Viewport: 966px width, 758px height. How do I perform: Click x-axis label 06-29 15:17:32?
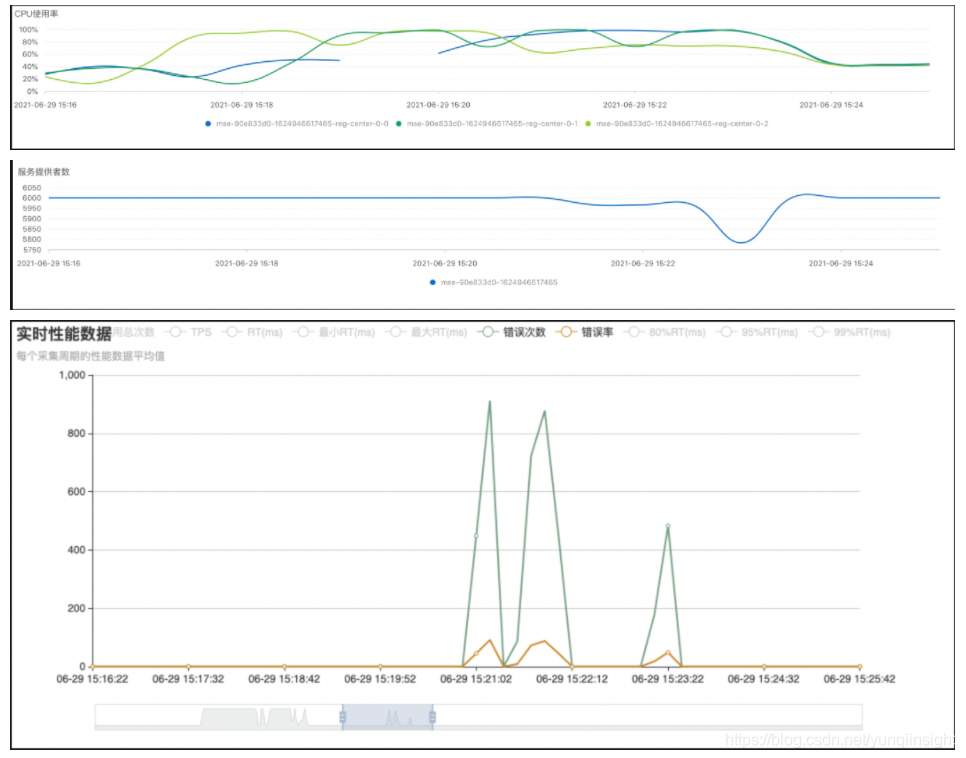tap(189, 679)
